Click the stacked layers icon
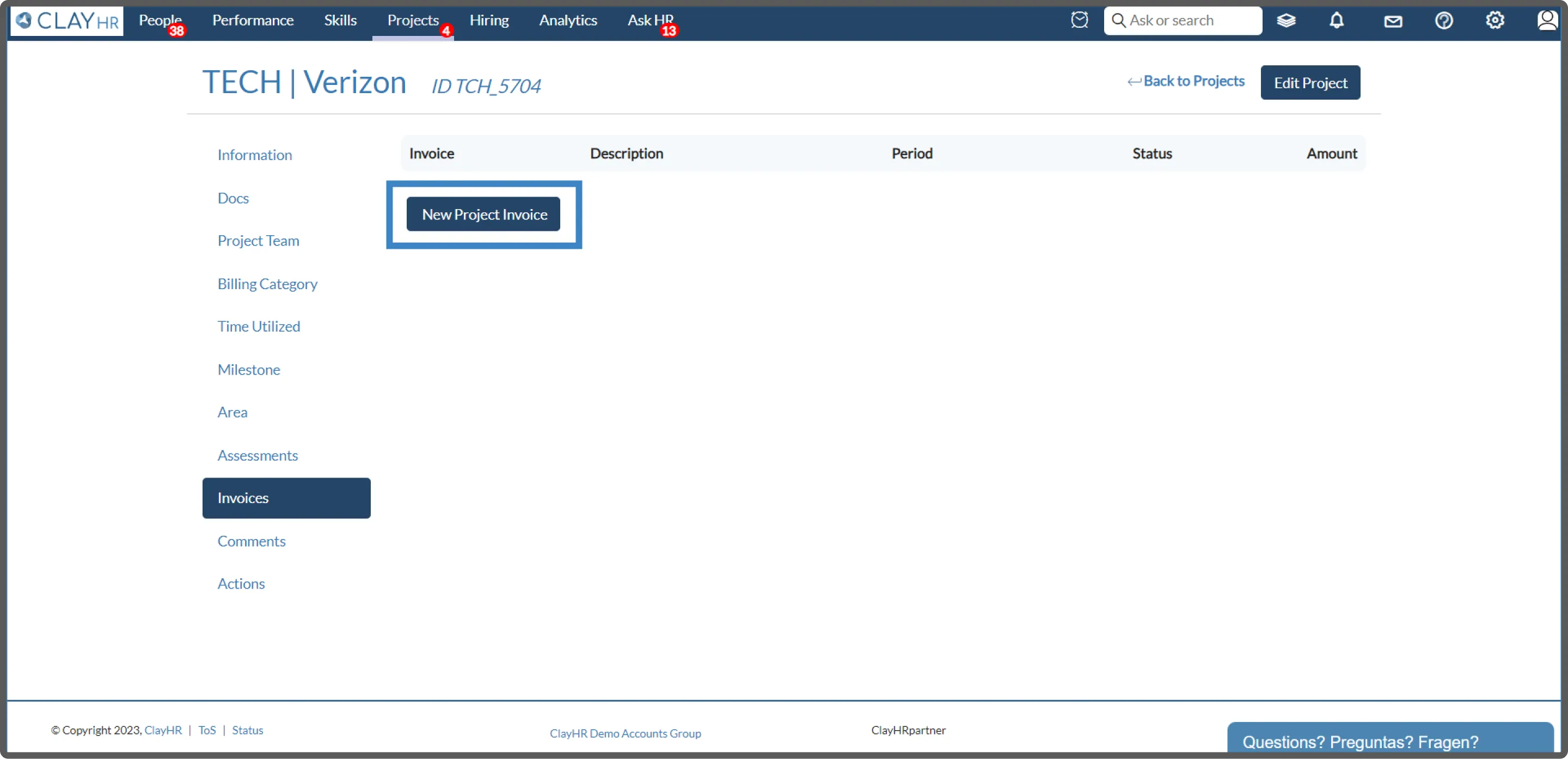Image resolution: width=1568 pixels, height=759 pixels. (x=1285, y=21)
